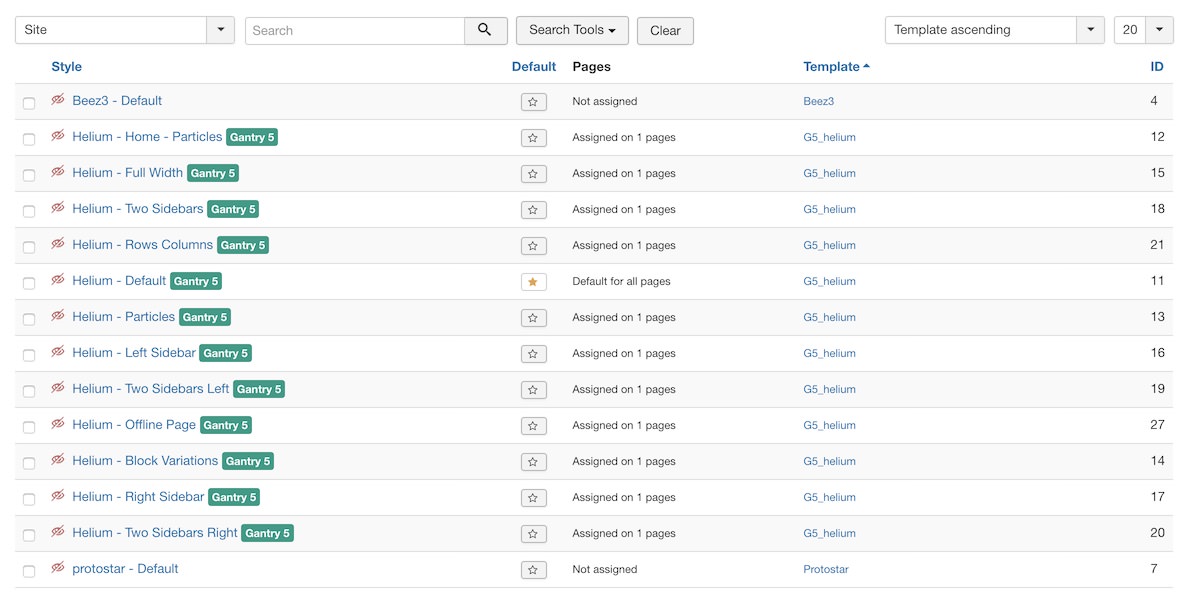Tick the checkbox for Helium - Right Sidebar
Viewport: 1186px width, 605px height.
pos(29,499)
